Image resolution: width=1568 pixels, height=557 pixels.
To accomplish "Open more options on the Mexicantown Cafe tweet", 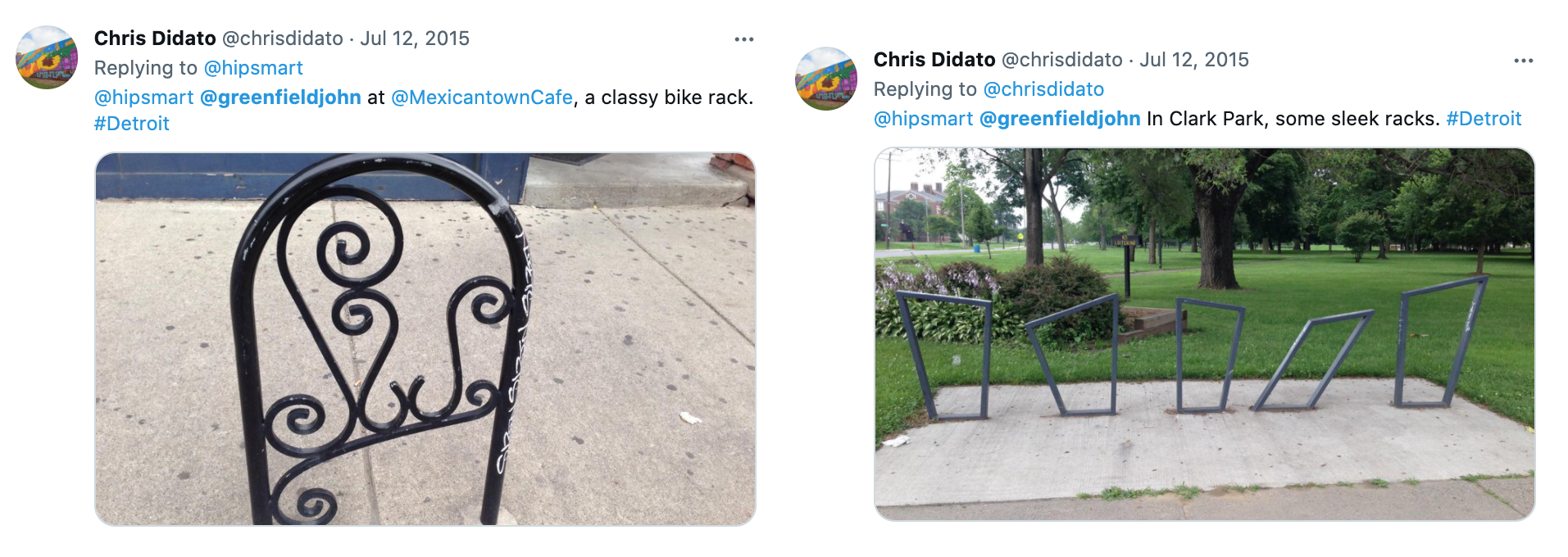I will click(743, 39).
